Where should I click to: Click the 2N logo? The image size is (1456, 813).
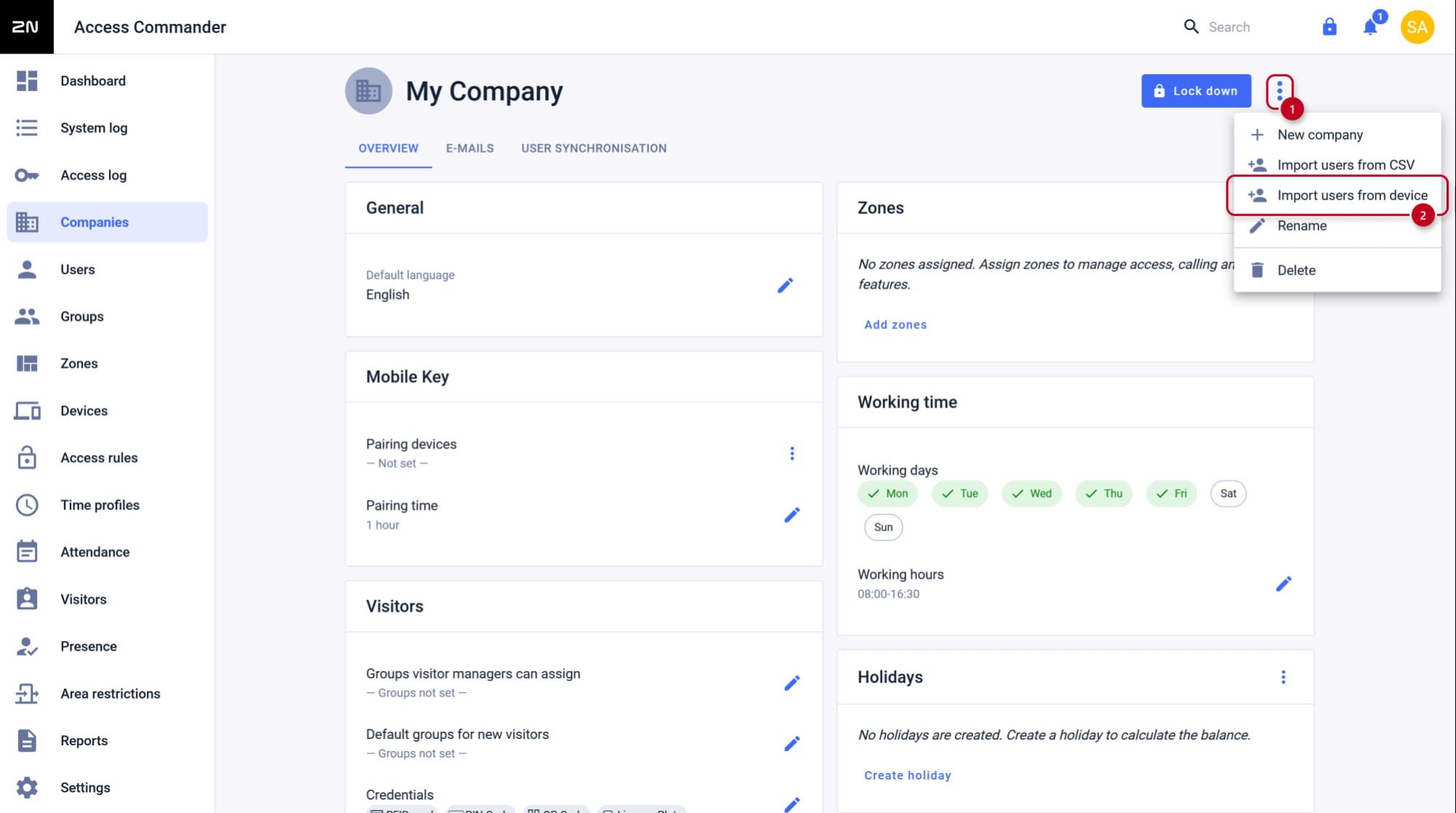(26, 27)
